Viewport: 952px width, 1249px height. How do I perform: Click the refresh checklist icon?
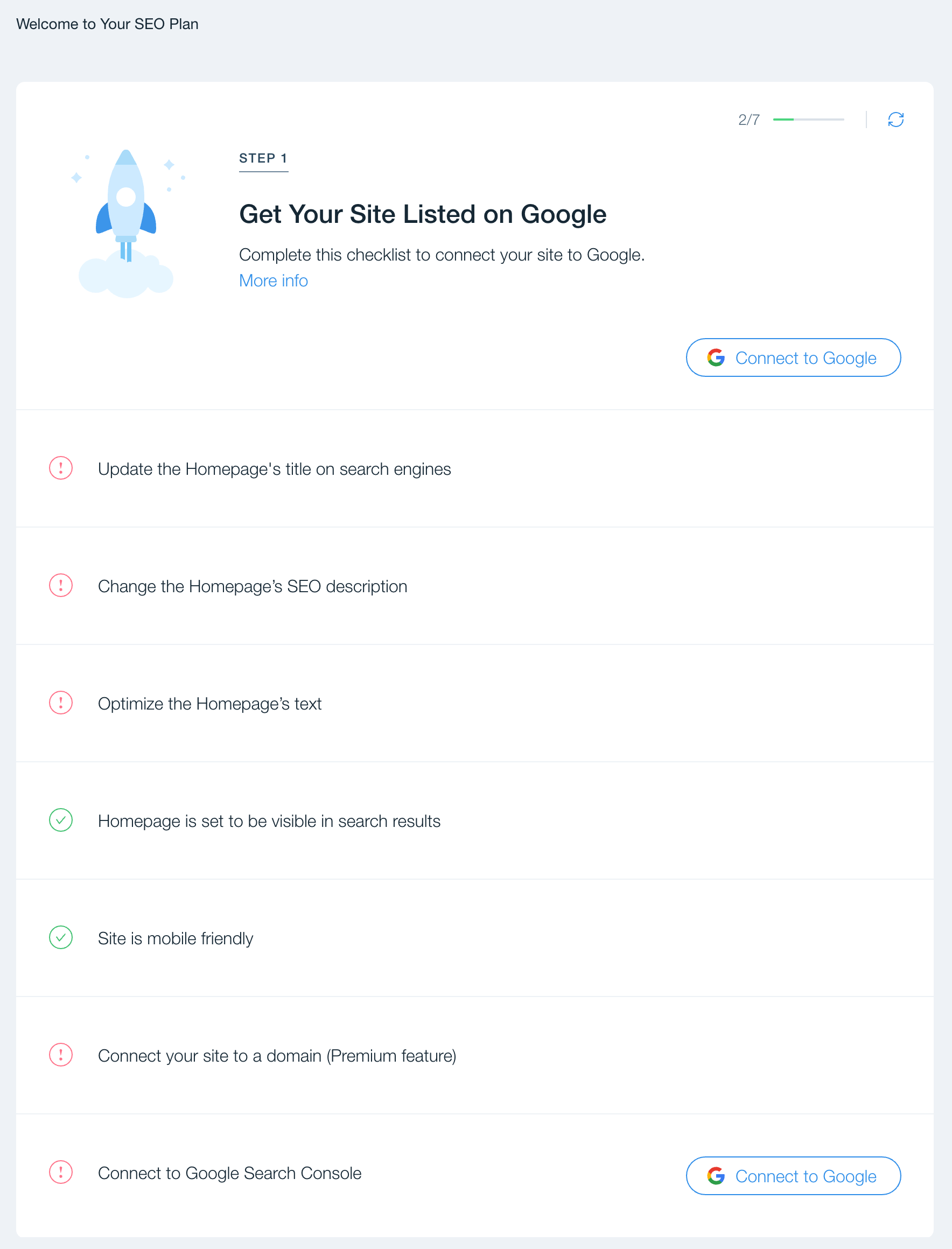(x=895, y=120)
